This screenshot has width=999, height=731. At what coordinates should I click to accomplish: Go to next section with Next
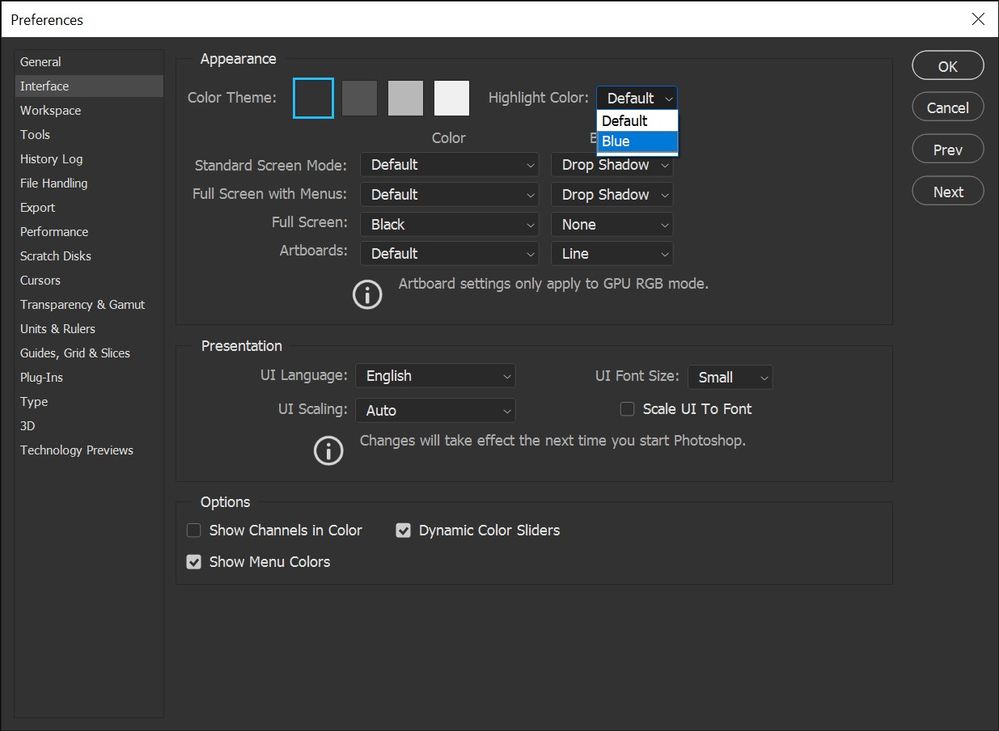948,191
